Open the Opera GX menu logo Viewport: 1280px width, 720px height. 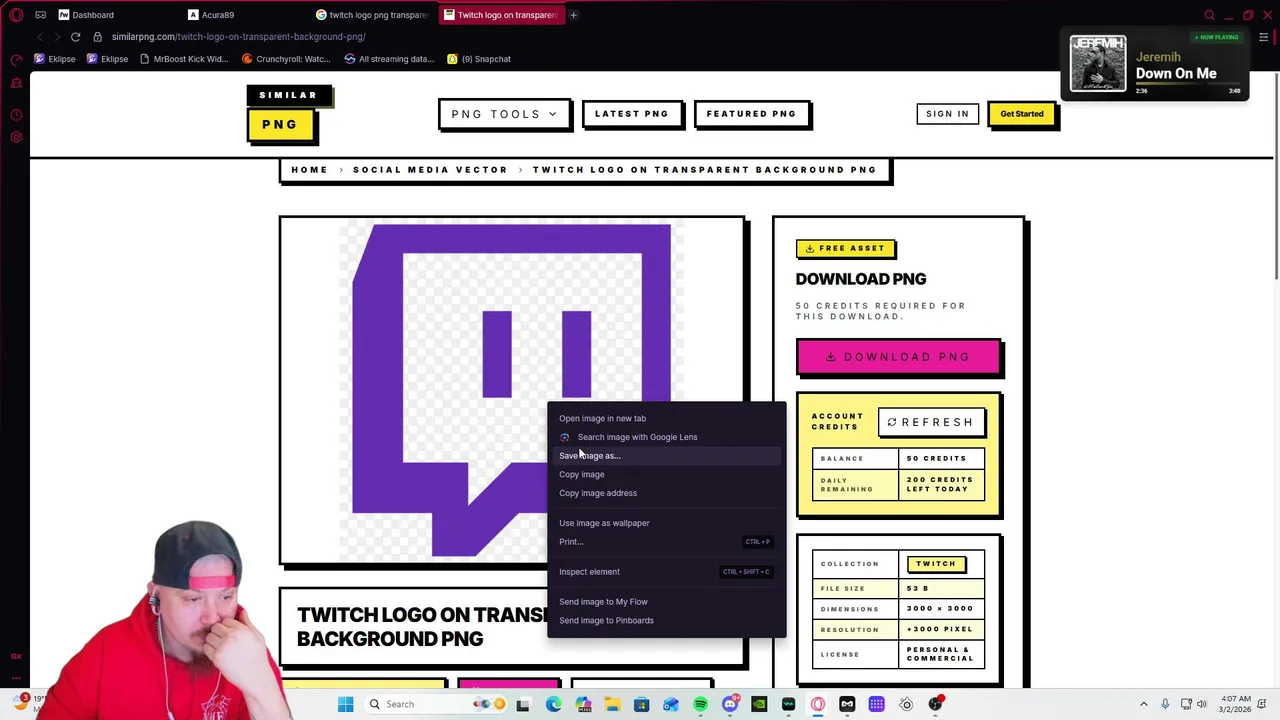[x=16, y=15]
